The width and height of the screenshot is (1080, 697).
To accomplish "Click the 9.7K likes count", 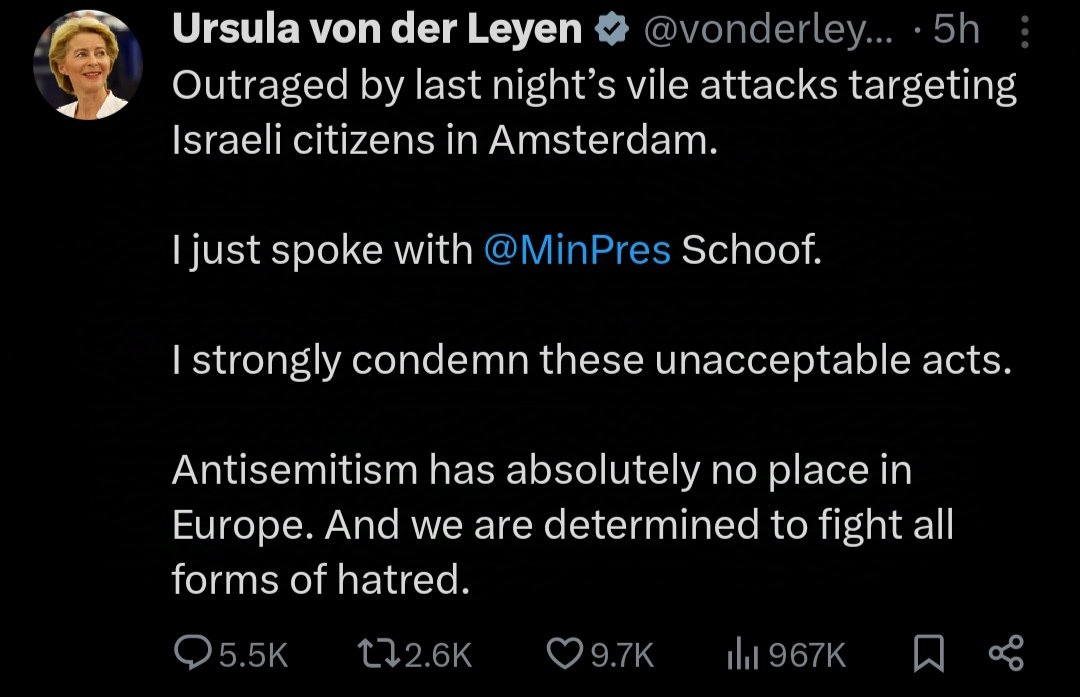I will [622, 655].
